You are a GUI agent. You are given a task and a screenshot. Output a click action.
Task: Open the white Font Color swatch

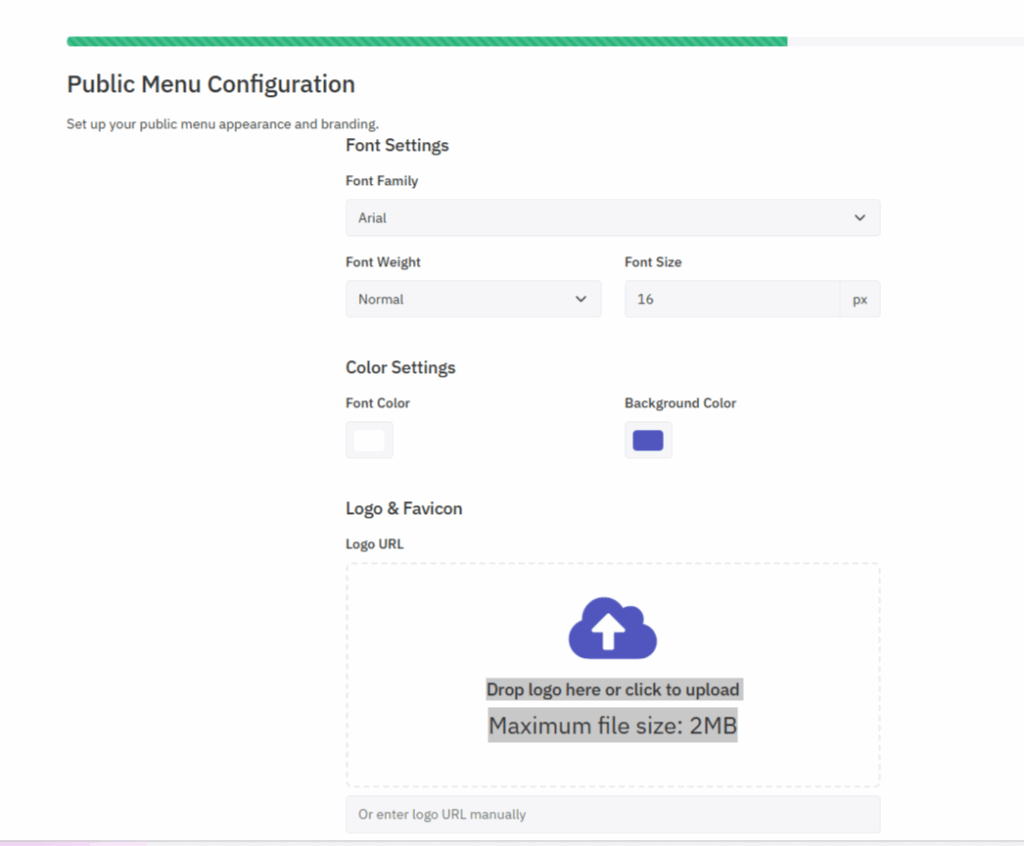[369, 440]
